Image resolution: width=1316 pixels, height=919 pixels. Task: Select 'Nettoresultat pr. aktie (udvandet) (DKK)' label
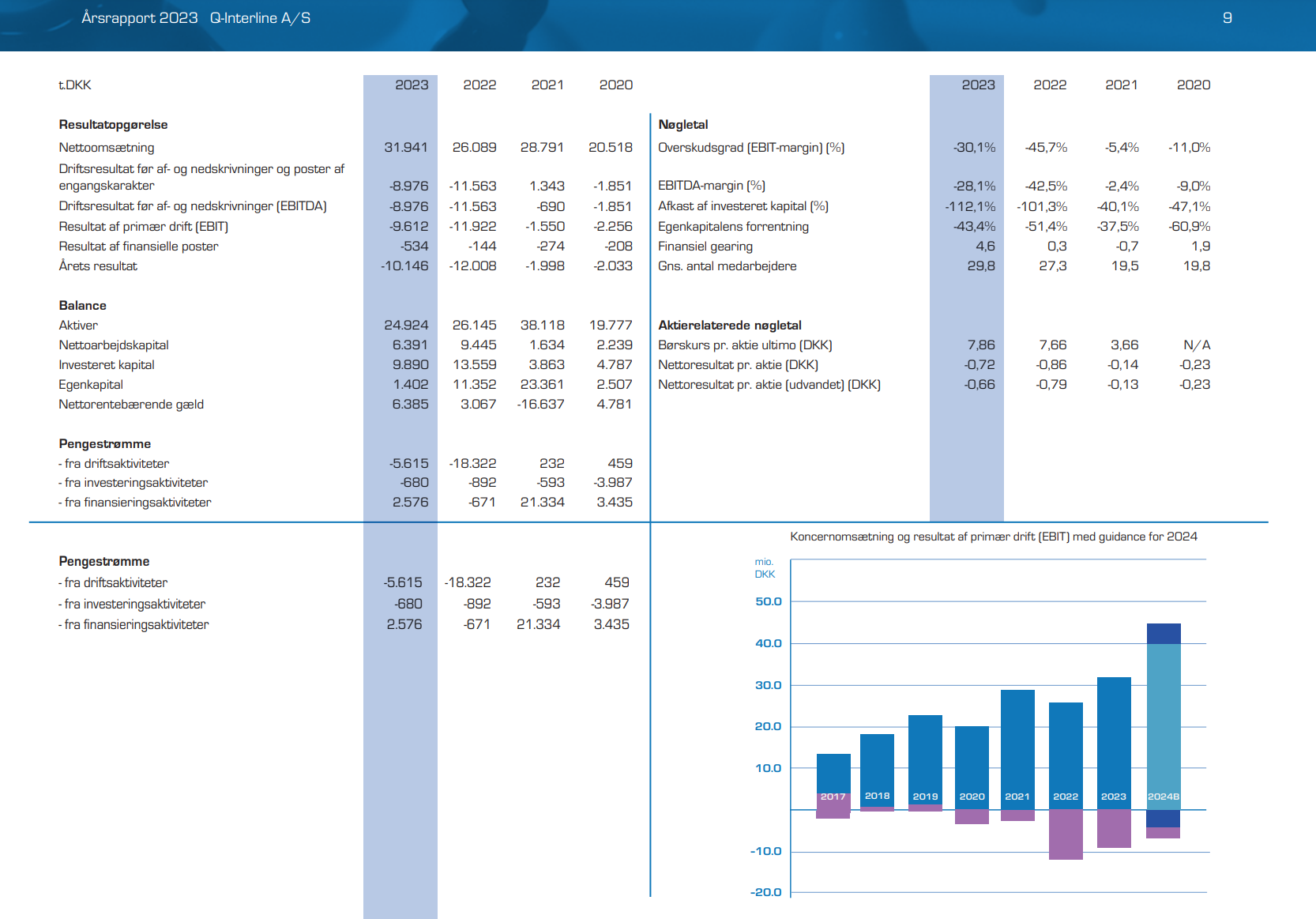click(769, 384)
